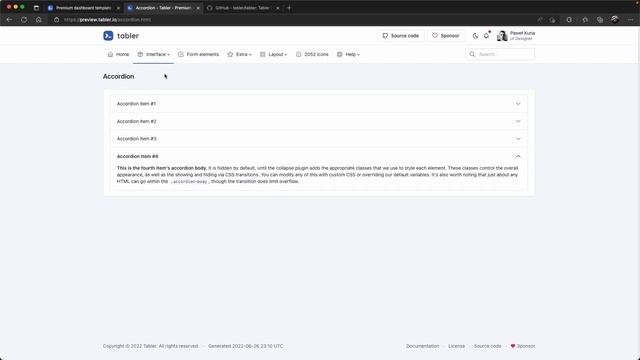Viewport: 640px width, 360px height.
Task: Click the browser tab overview icon
Action: 36,8
